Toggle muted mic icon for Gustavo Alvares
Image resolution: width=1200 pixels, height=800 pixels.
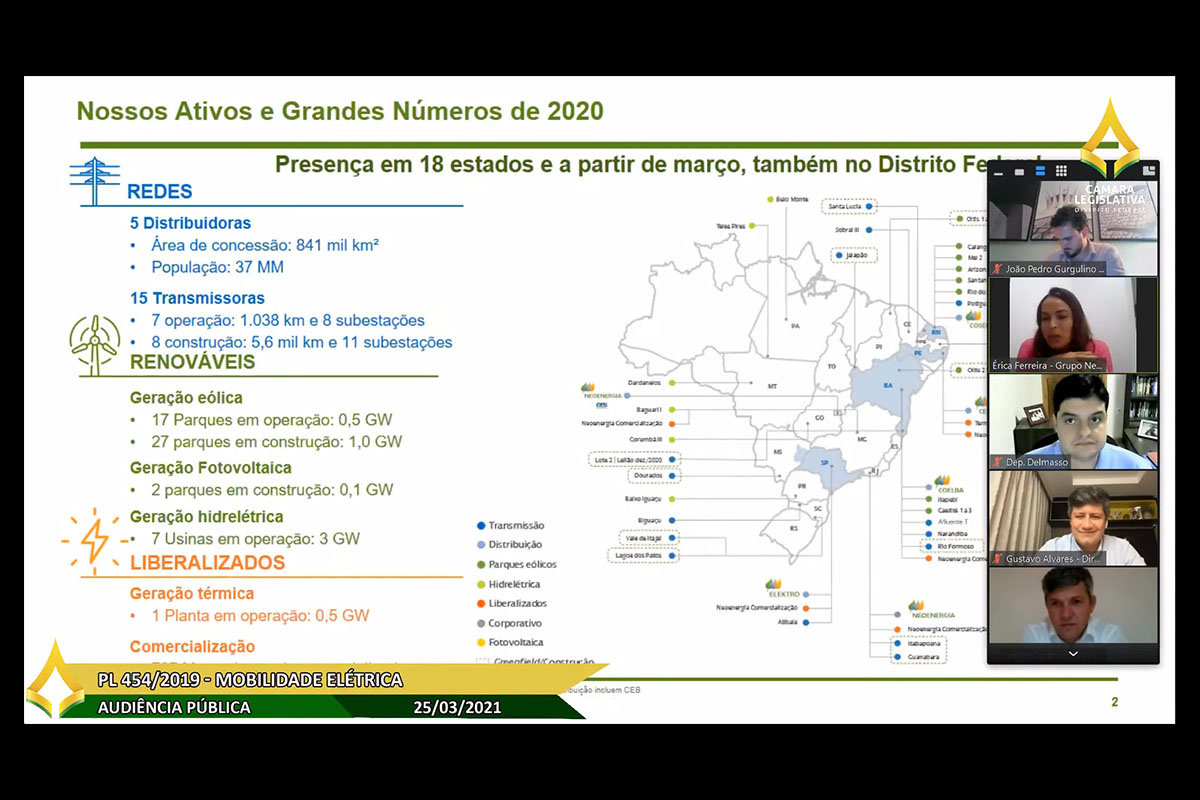point(997,559)
